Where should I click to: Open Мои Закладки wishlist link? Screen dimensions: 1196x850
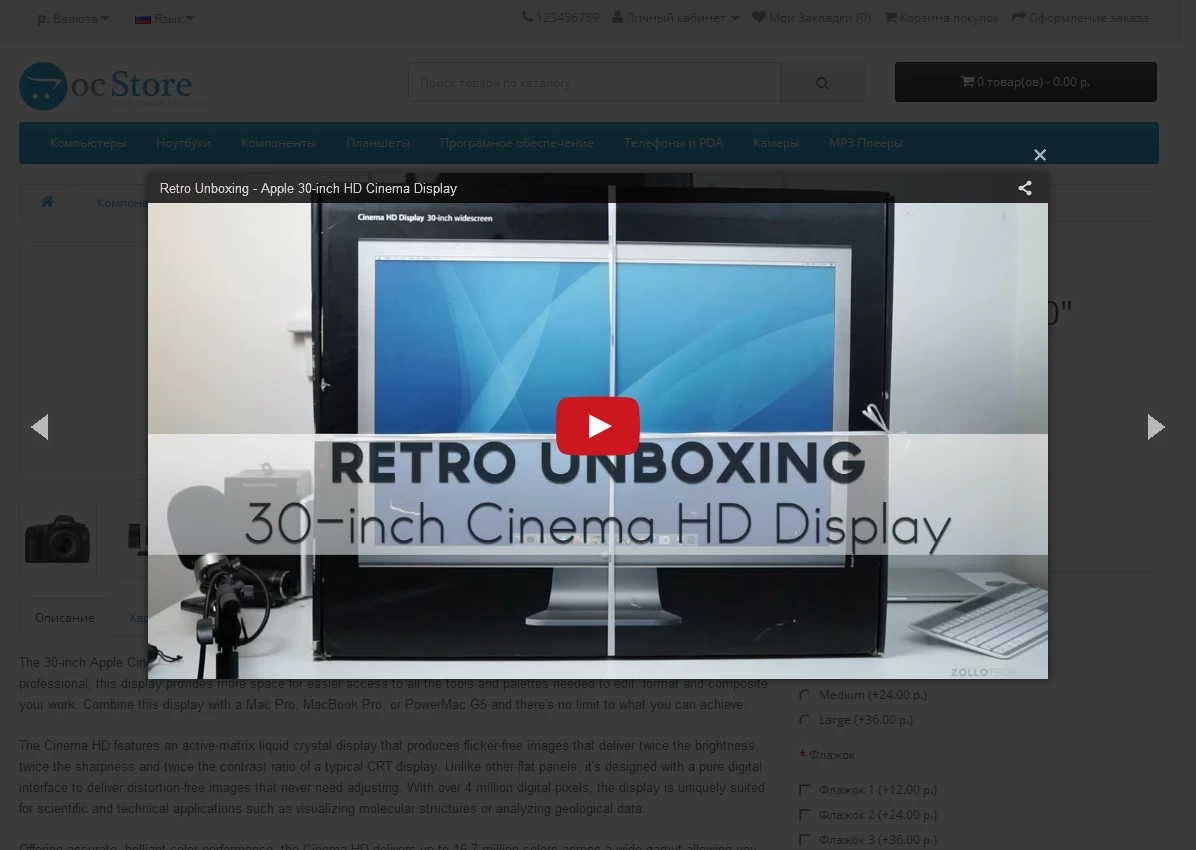[x=812, y=18]
